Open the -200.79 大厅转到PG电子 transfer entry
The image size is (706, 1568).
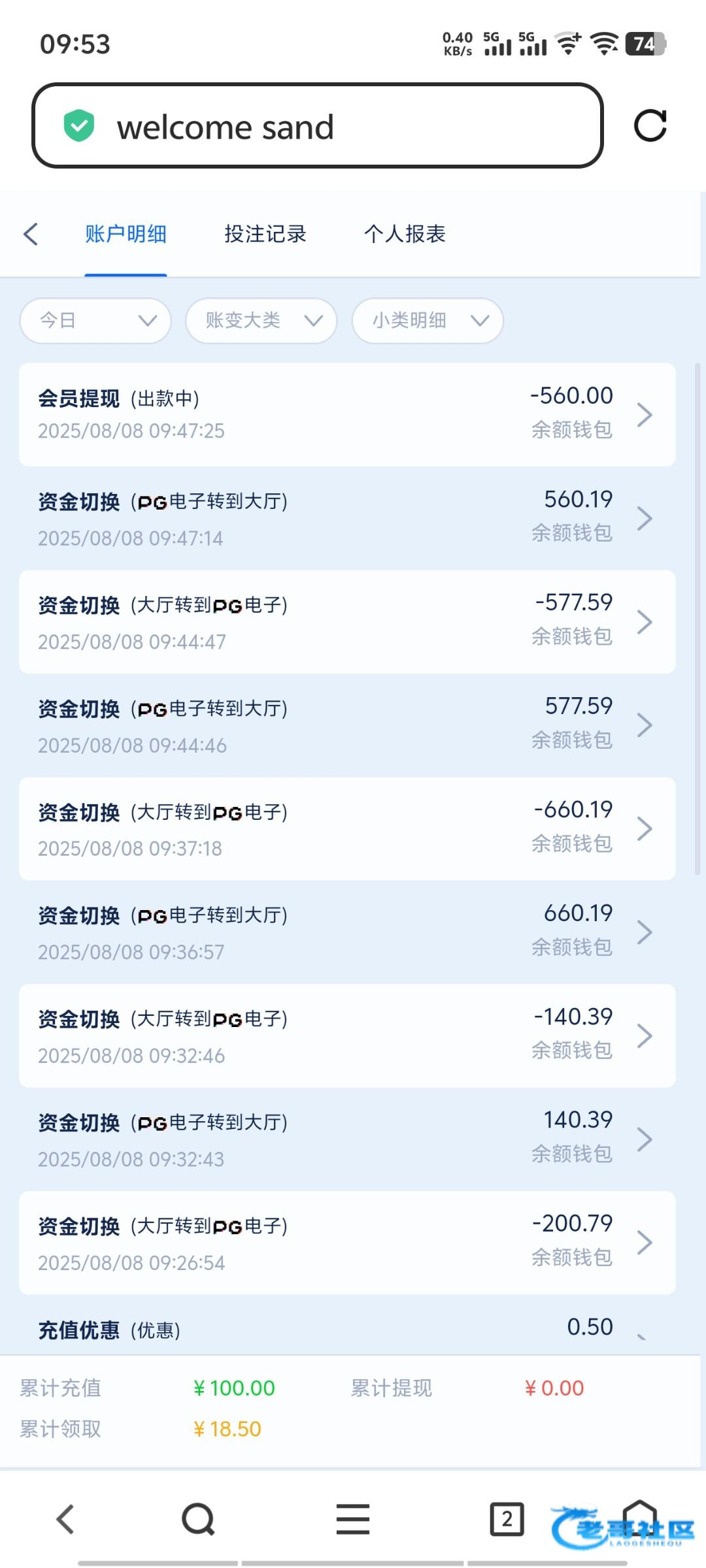coord(327,1243)
